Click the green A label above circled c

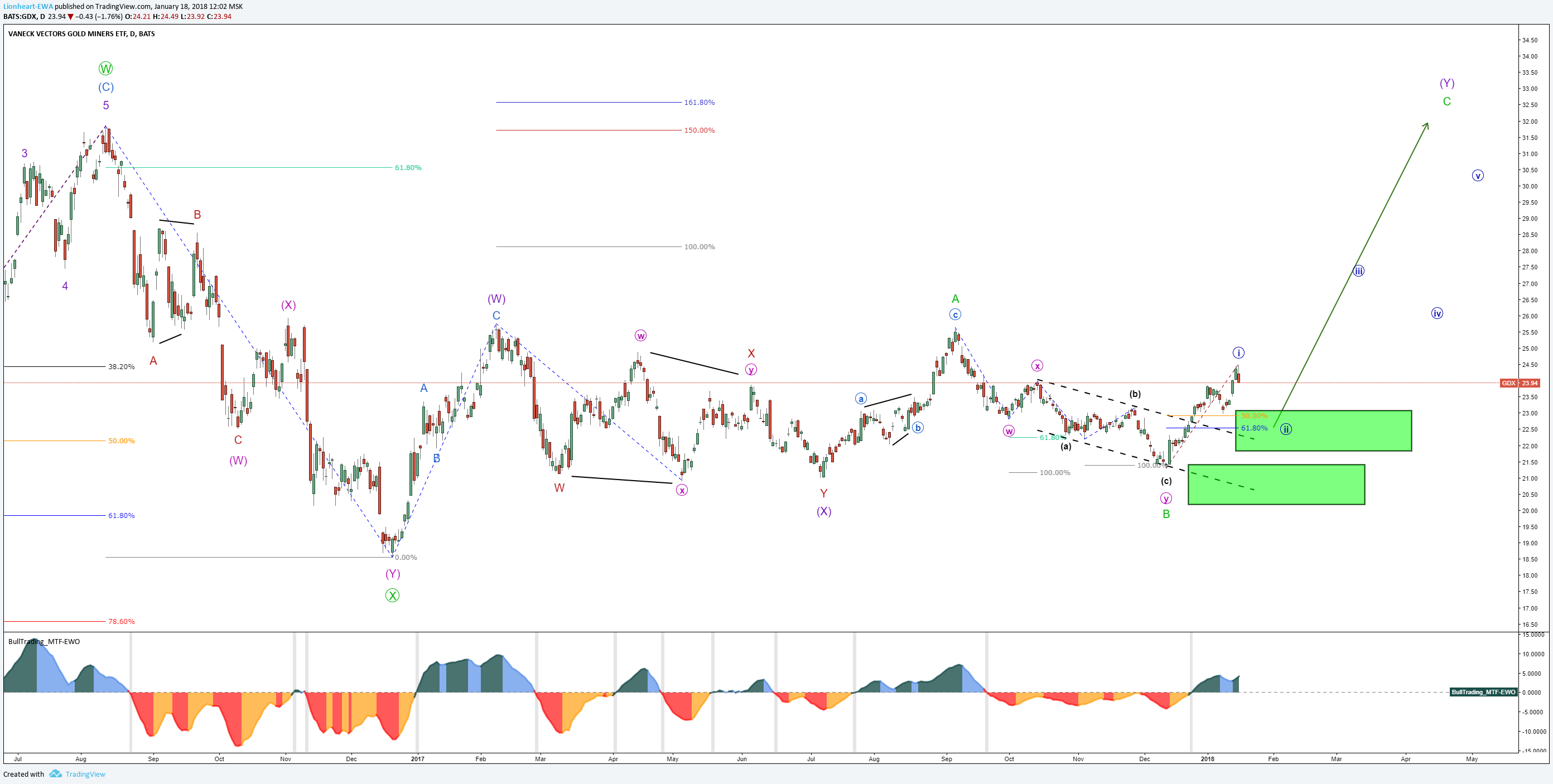pyautogui.click(x=956, y=299)
